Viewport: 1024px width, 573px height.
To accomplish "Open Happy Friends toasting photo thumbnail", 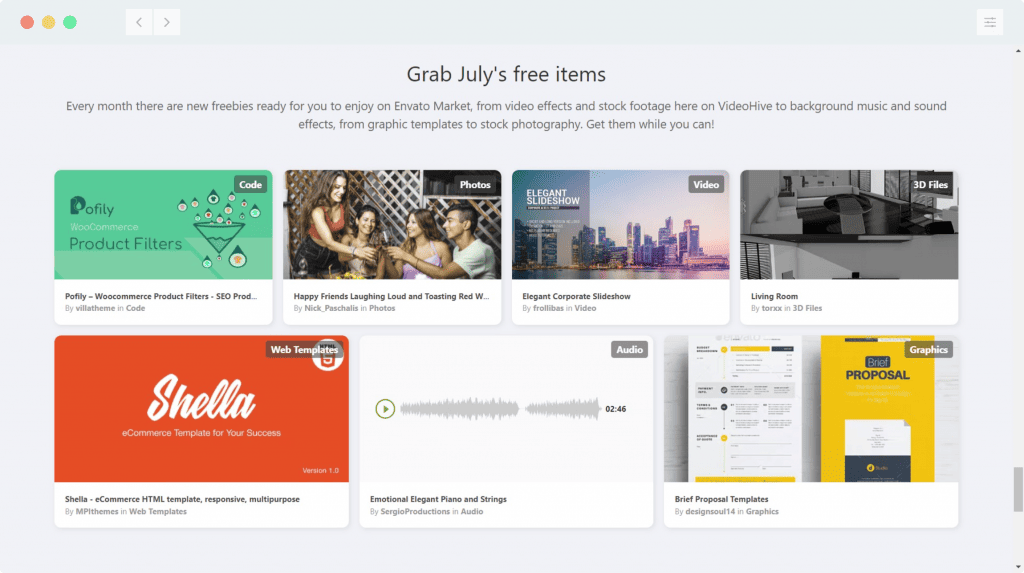I will click(392, 225).
